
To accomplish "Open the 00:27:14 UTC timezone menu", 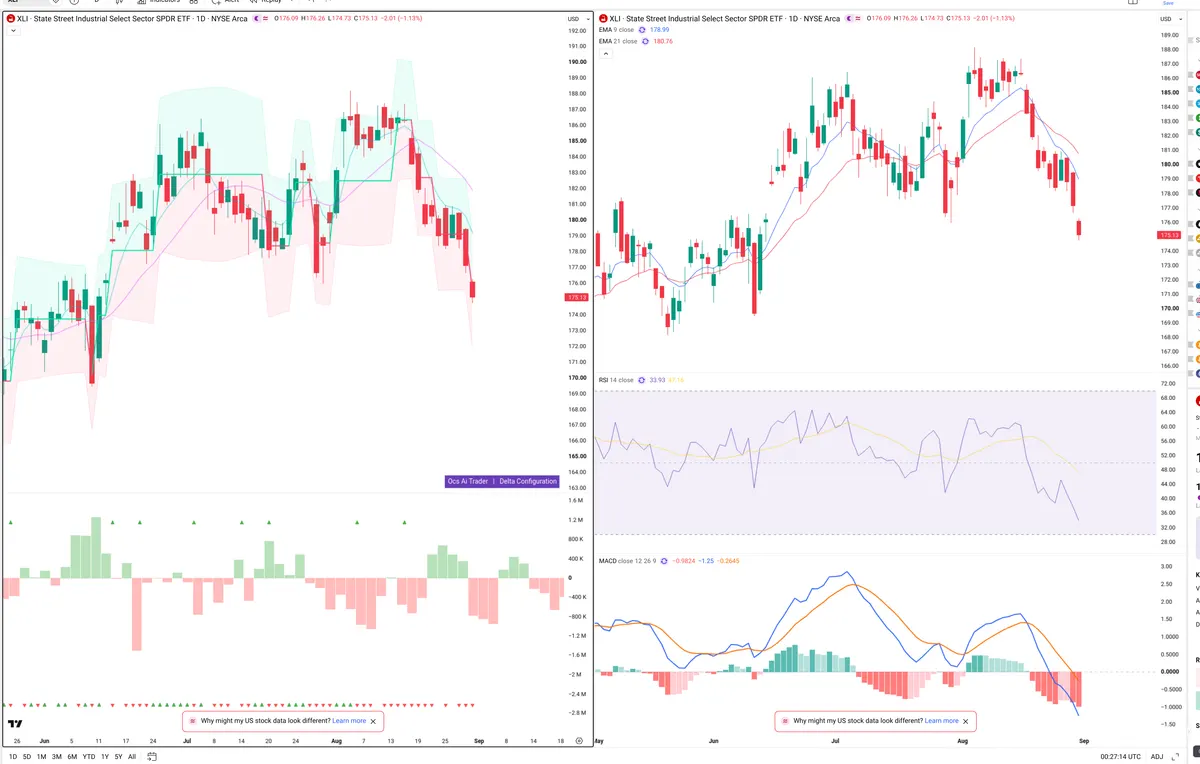I will pos(1119,757).
